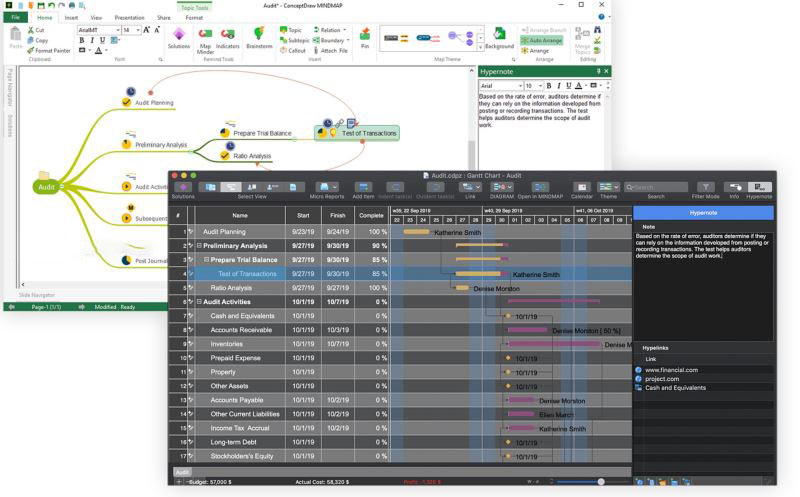Insert a Subtopic from the ribbon
The height and width of the screenshot is (497, 800).
click(x=294, y=40)
